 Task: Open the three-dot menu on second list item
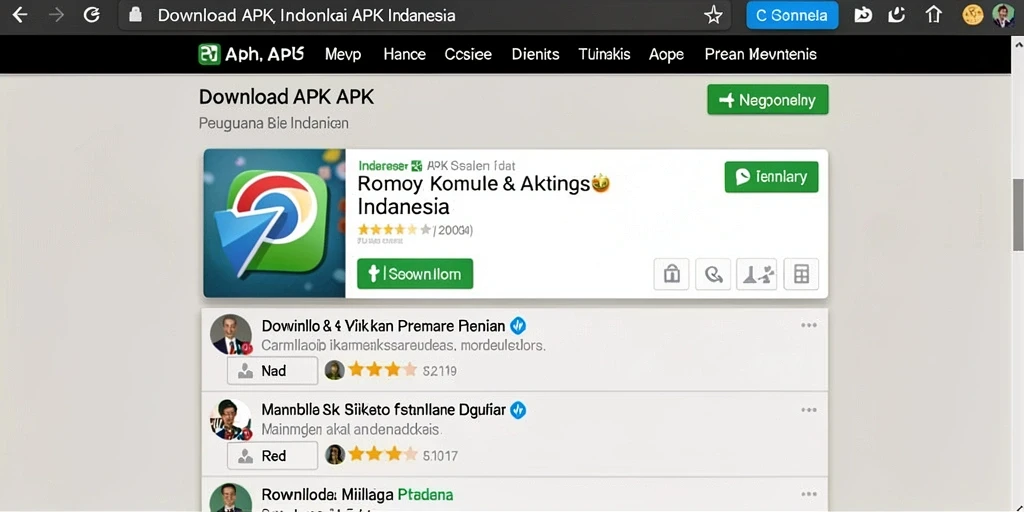tap(809, 410)
